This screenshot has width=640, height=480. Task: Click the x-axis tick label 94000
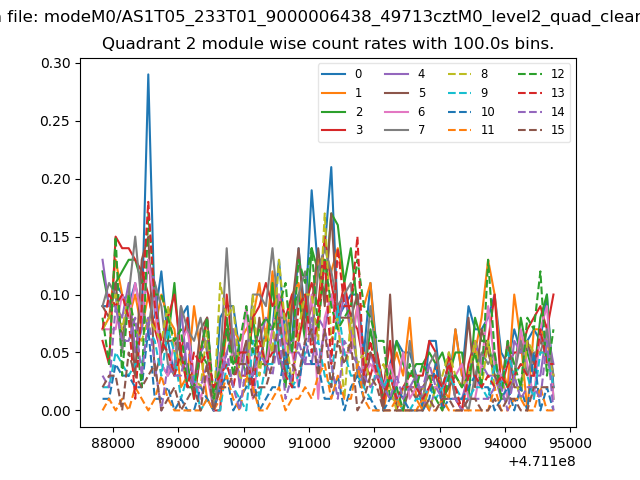pyautogui.click(x=506, y=443)
